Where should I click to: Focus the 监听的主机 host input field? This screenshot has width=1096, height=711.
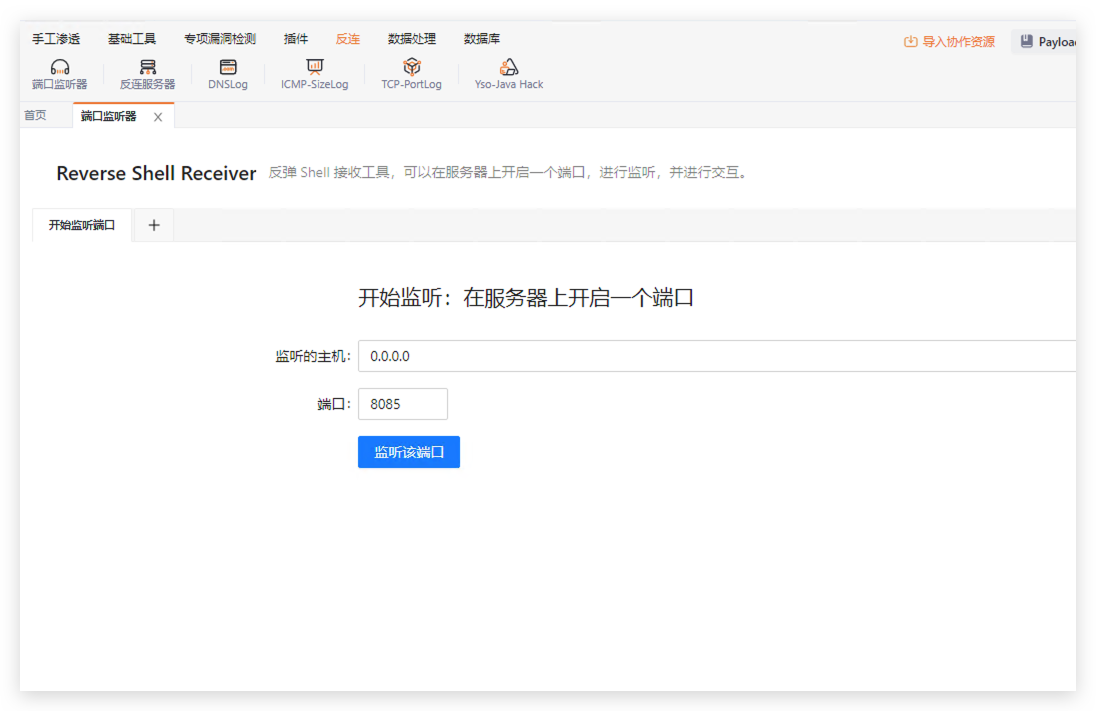715,356
